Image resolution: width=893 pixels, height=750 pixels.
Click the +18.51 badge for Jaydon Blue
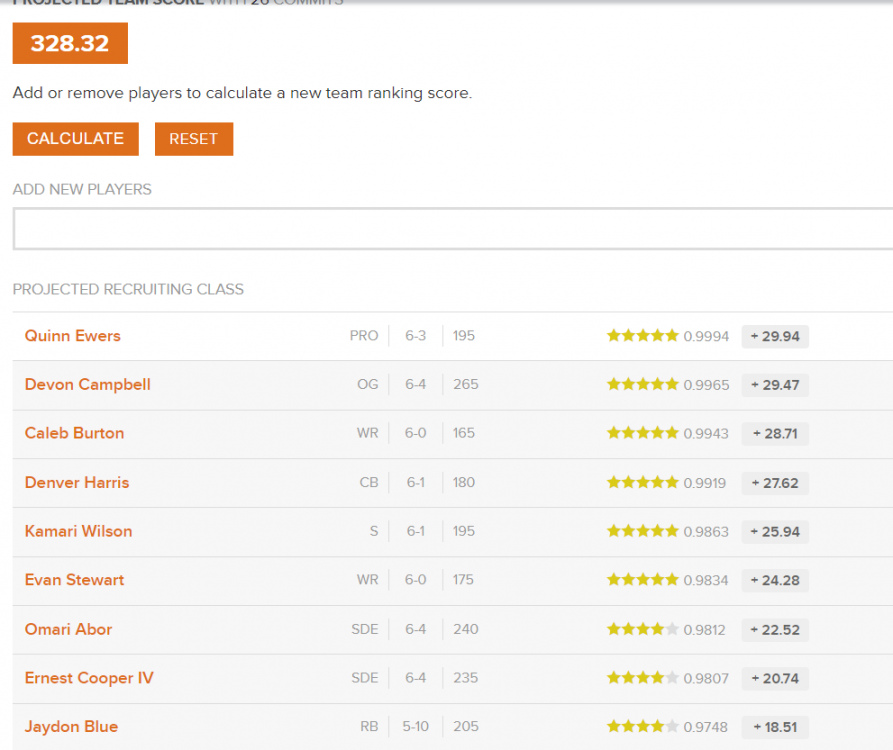pos(775,727)
